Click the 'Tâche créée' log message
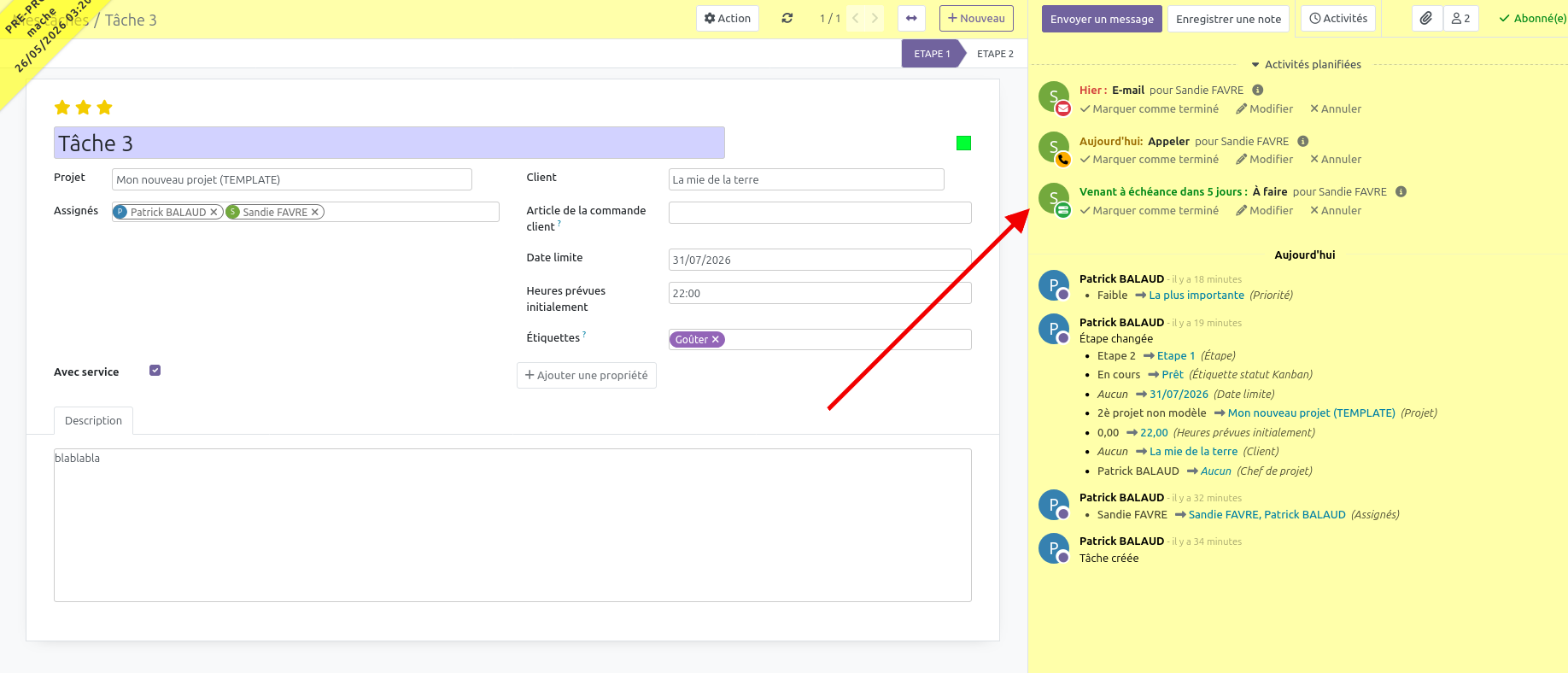The image size is (1568, 673). click(1109, 559)
